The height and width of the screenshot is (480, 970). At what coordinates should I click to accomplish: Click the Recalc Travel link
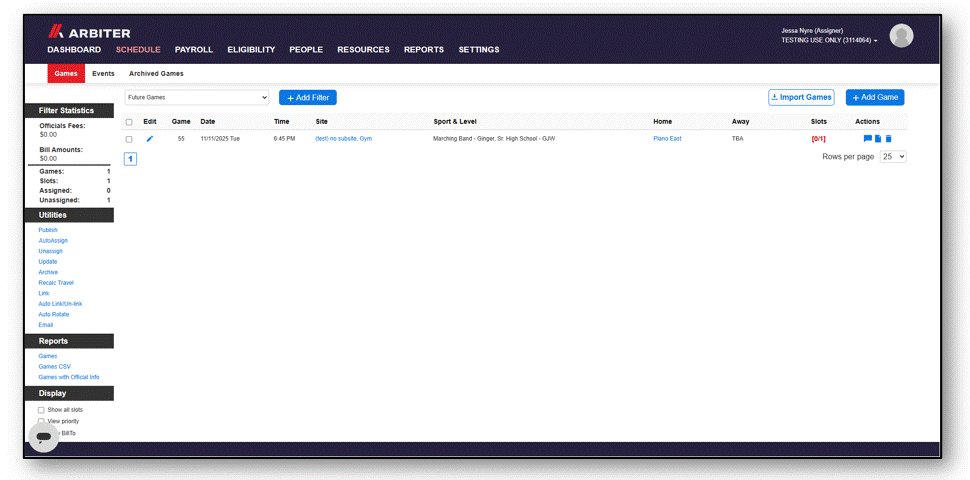56,283
